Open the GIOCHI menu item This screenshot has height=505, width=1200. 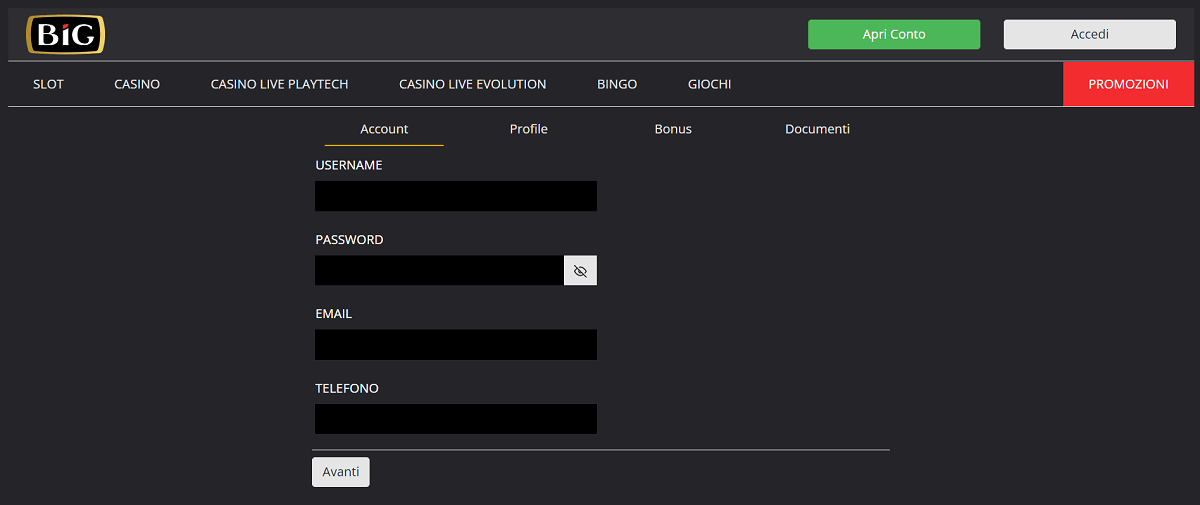click(x=709, y=84)
